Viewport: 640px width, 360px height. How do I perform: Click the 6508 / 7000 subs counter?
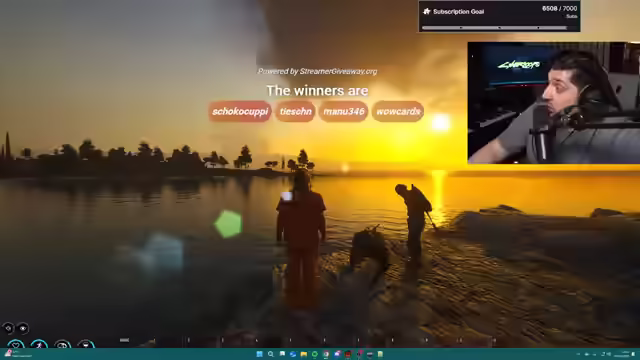559,9
